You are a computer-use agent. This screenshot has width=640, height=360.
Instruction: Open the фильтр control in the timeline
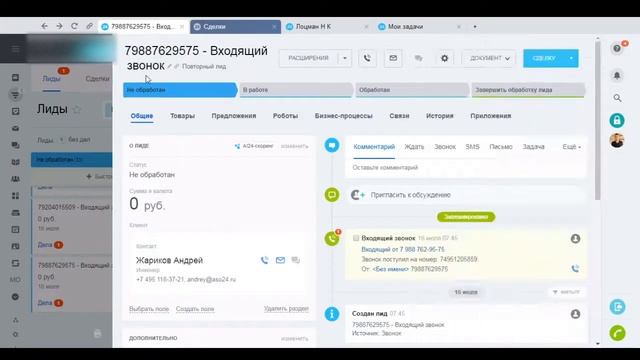566,292
